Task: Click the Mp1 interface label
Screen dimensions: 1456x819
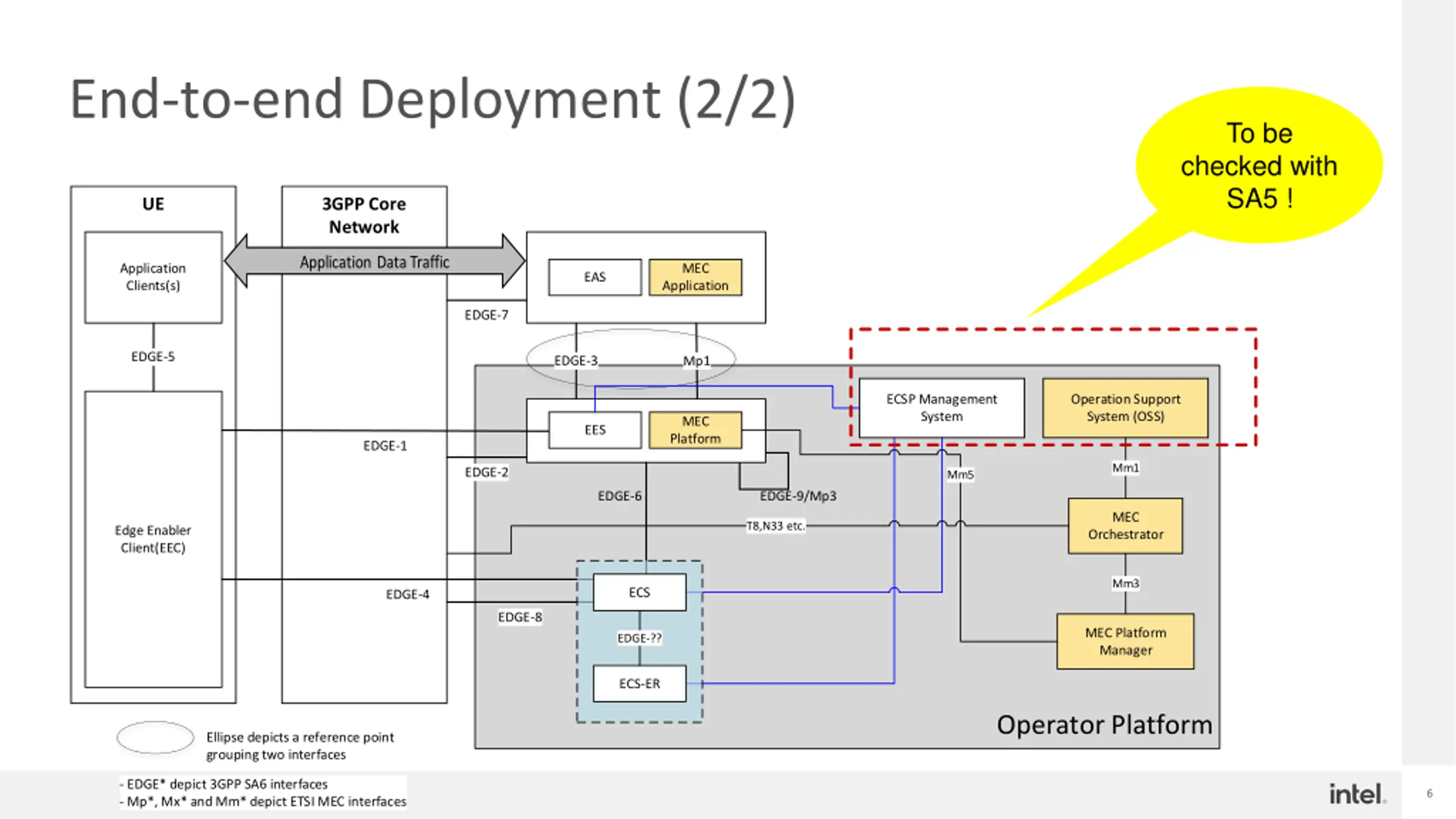Action: (696, 361)
